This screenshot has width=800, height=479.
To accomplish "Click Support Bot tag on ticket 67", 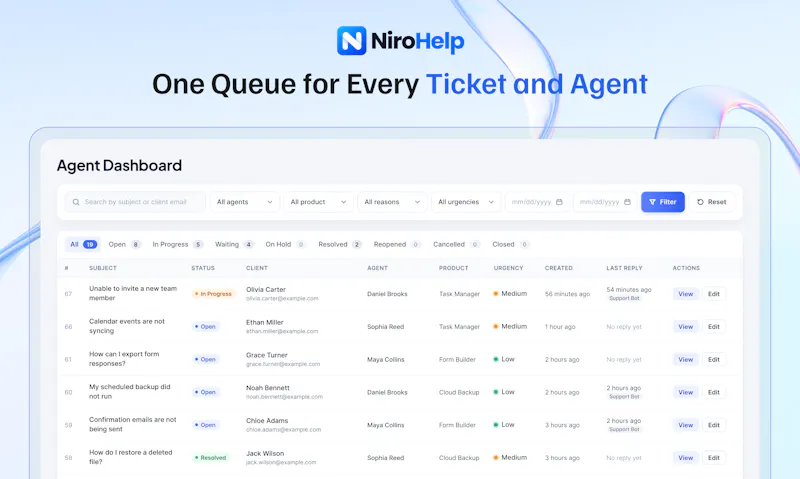I will tap(624, 298).
